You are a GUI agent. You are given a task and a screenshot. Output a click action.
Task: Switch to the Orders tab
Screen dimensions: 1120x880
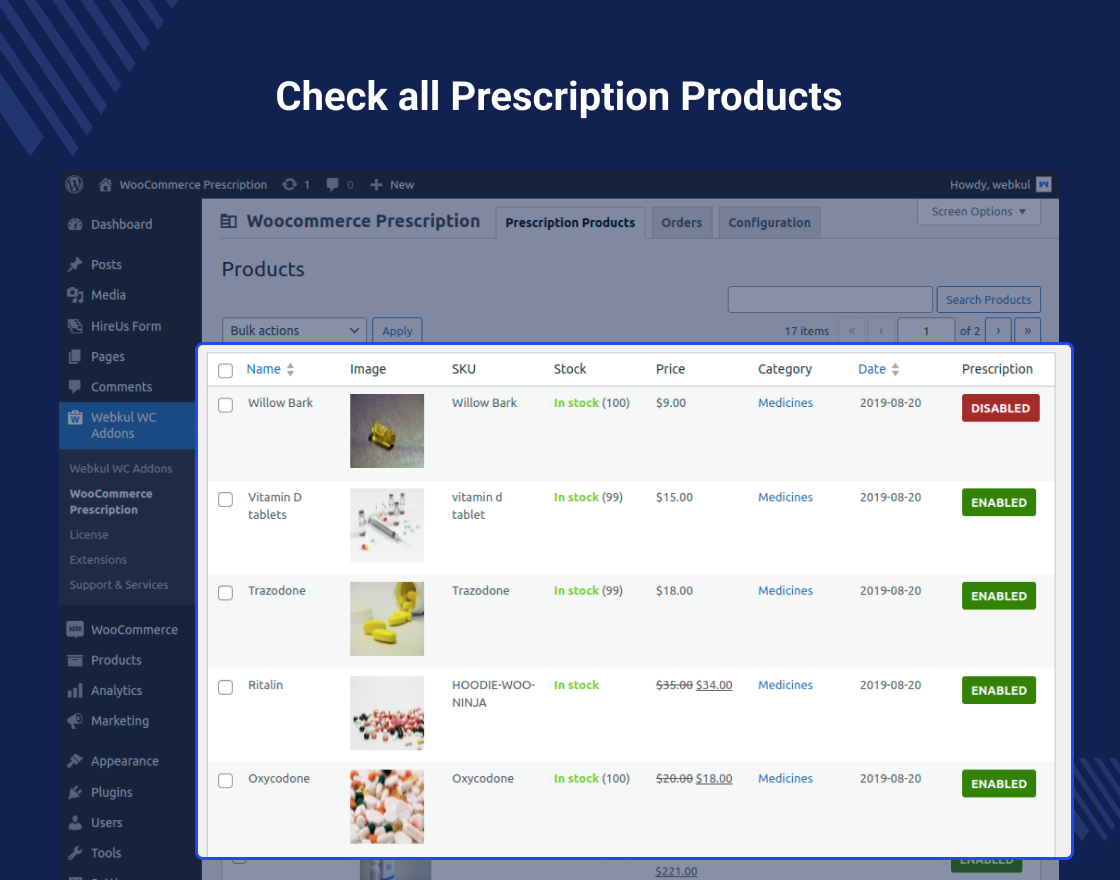(x=682, y=222)
